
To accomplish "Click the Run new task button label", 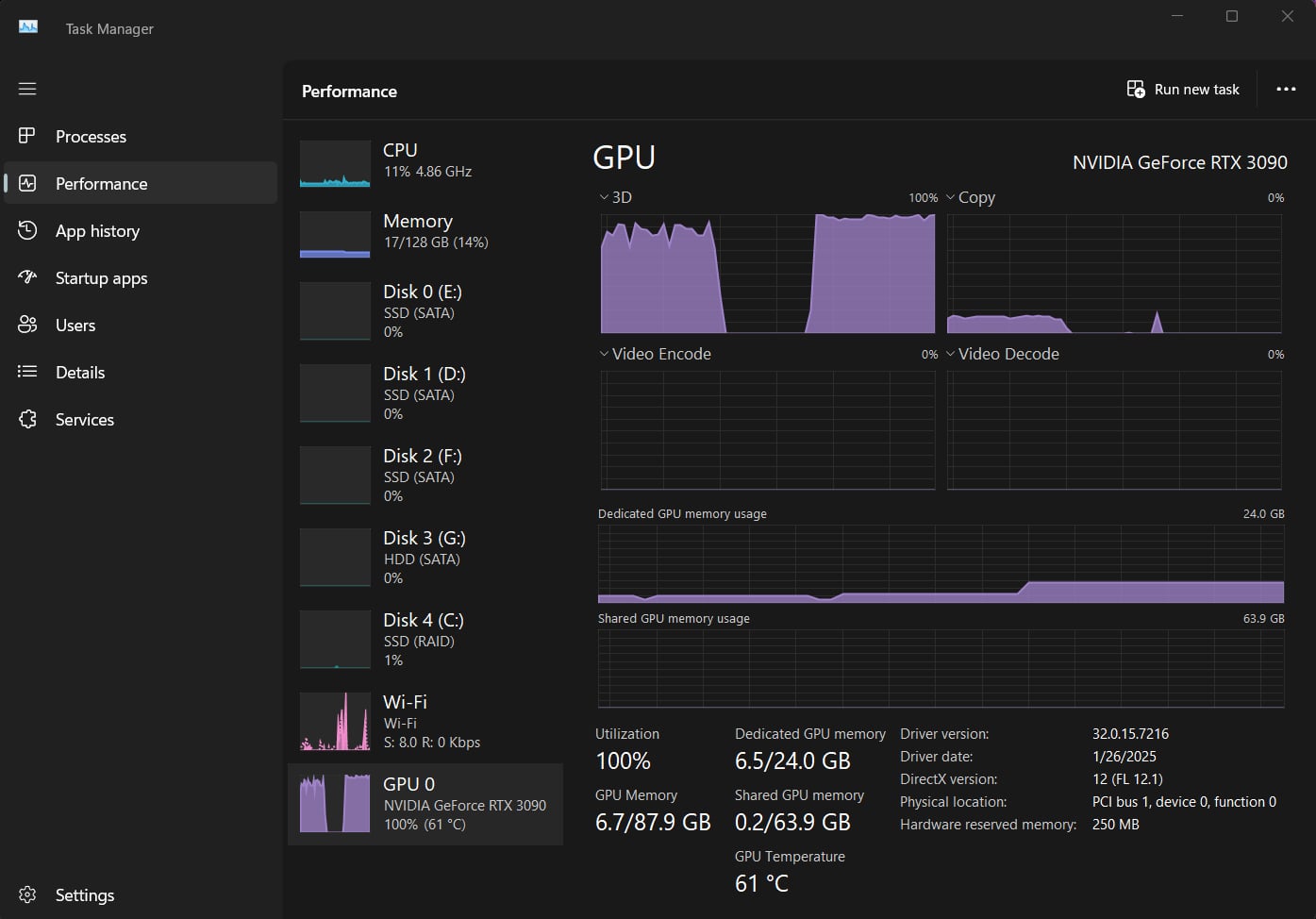I will (1197, 89).
